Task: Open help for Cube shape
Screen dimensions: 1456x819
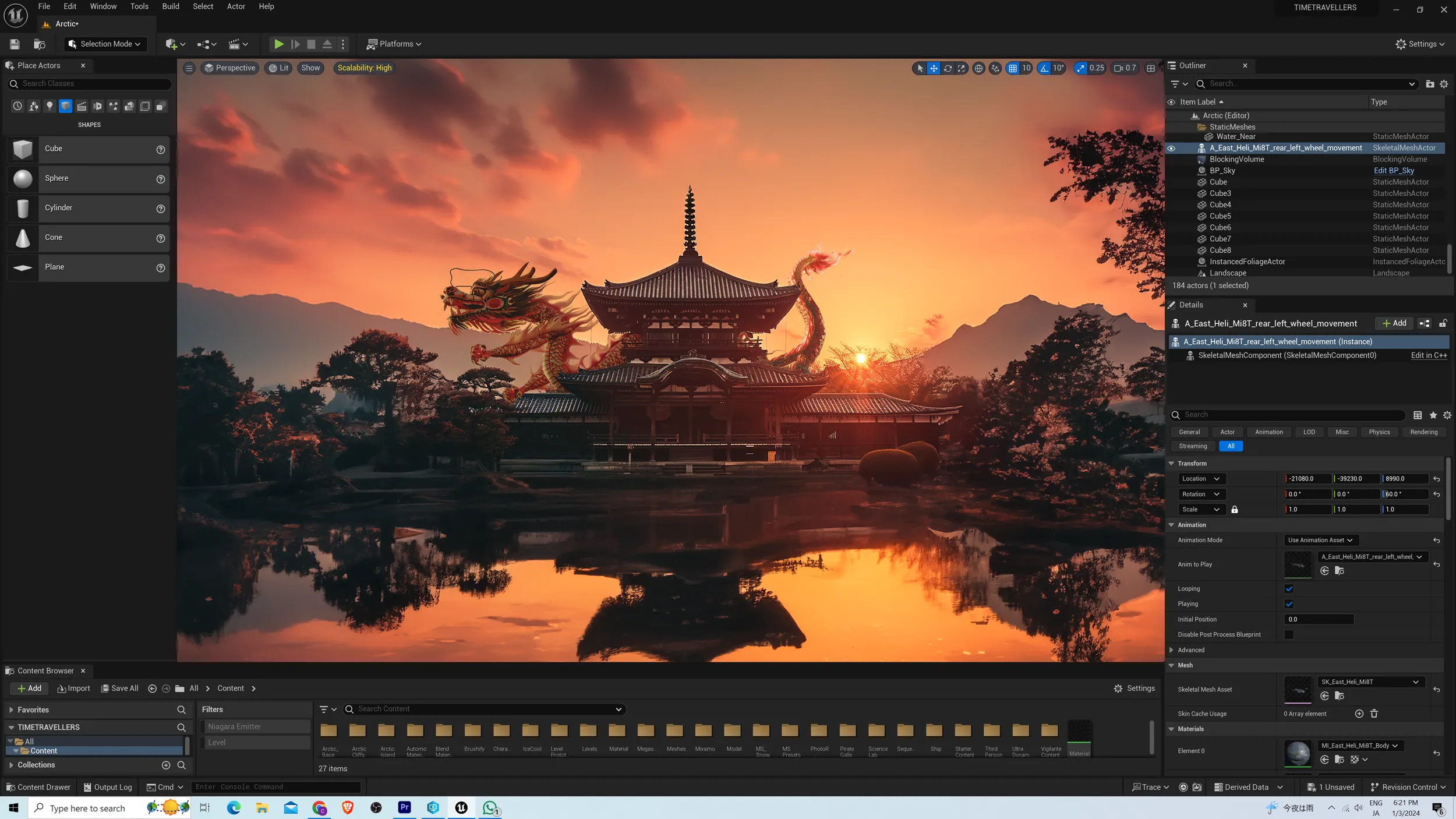Action: [161, 150]
